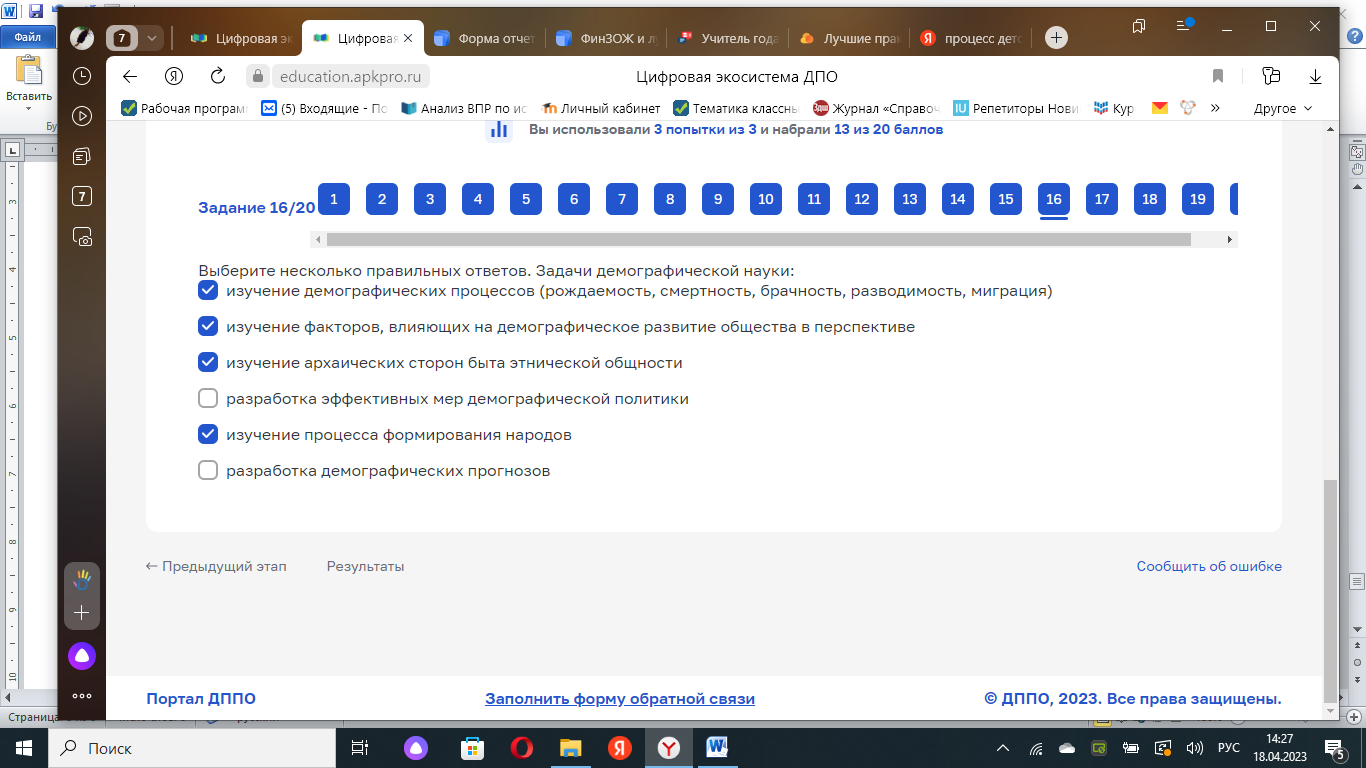Reload the current page

[x=218, y=76]
